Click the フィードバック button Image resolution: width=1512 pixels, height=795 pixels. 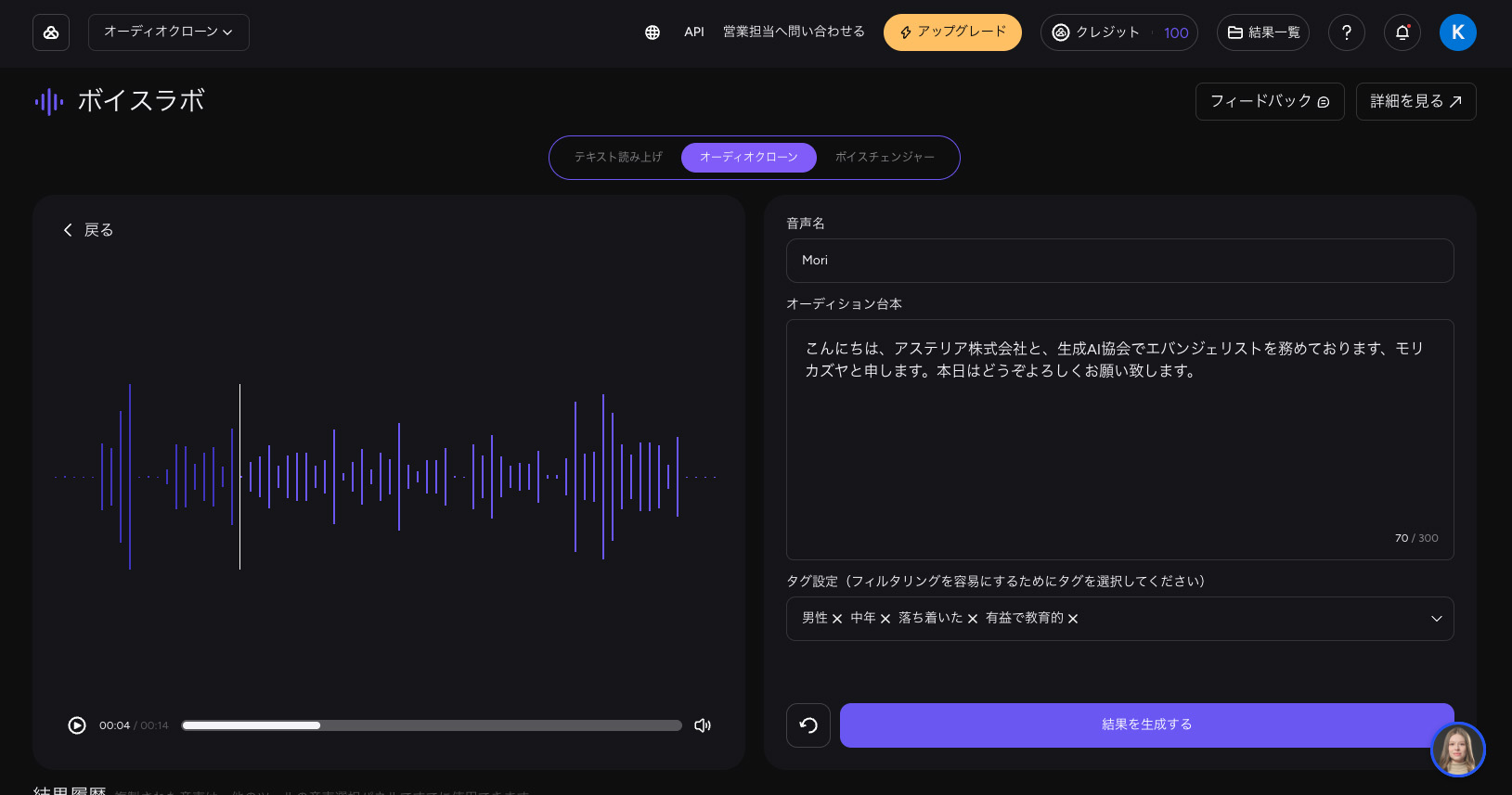(1270, 102)
